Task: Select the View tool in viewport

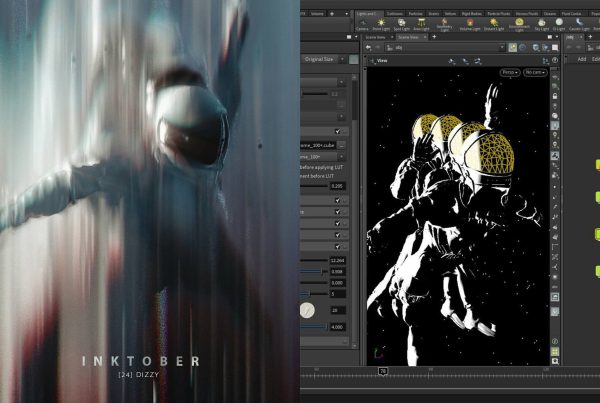Action: click(379, 60)
